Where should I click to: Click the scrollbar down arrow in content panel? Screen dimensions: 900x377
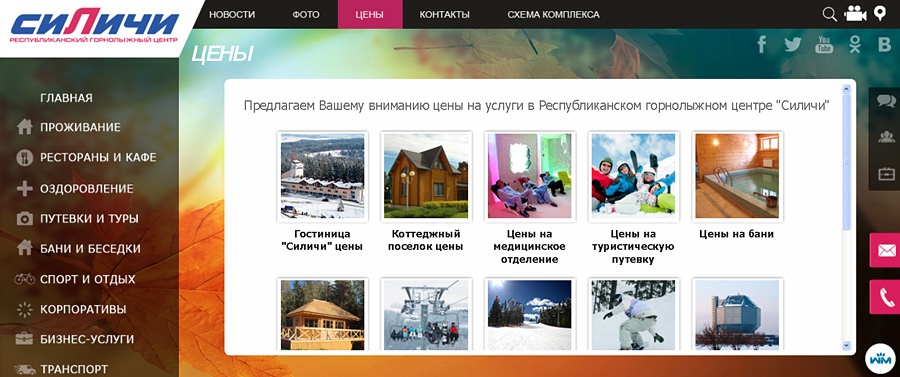(846, 345)
